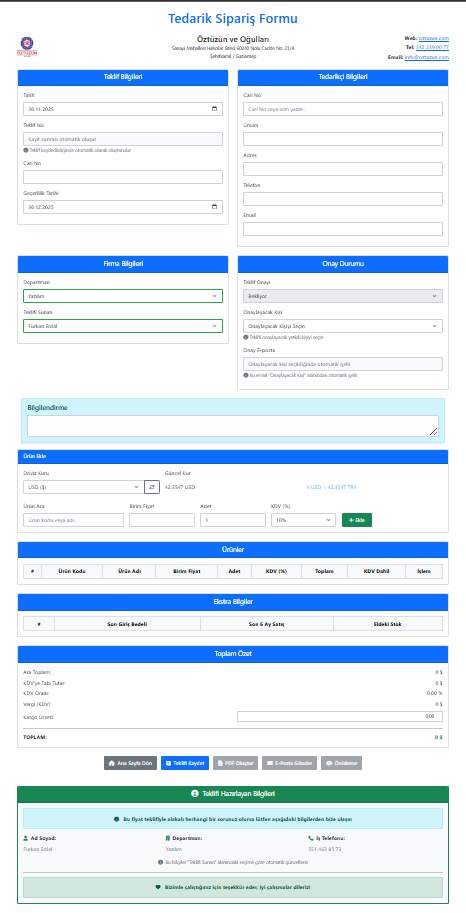Click the PDF Oluştur button

(235, 763)
